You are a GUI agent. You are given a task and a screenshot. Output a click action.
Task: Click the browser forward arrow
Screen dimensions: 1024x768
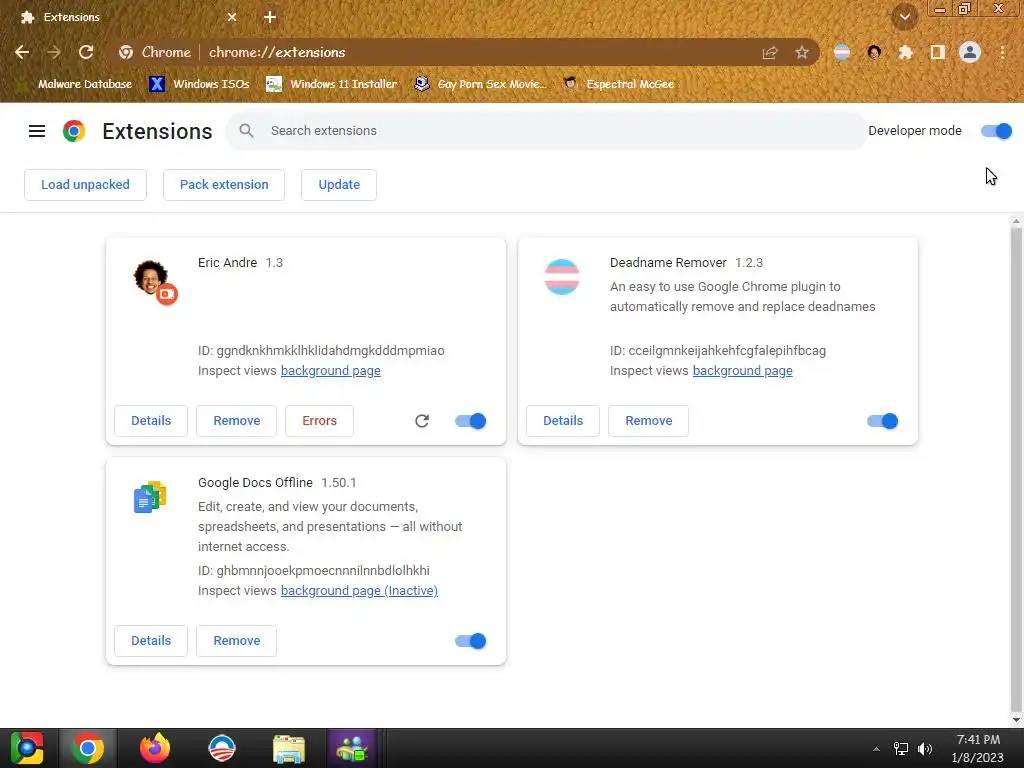pos(54,52)
